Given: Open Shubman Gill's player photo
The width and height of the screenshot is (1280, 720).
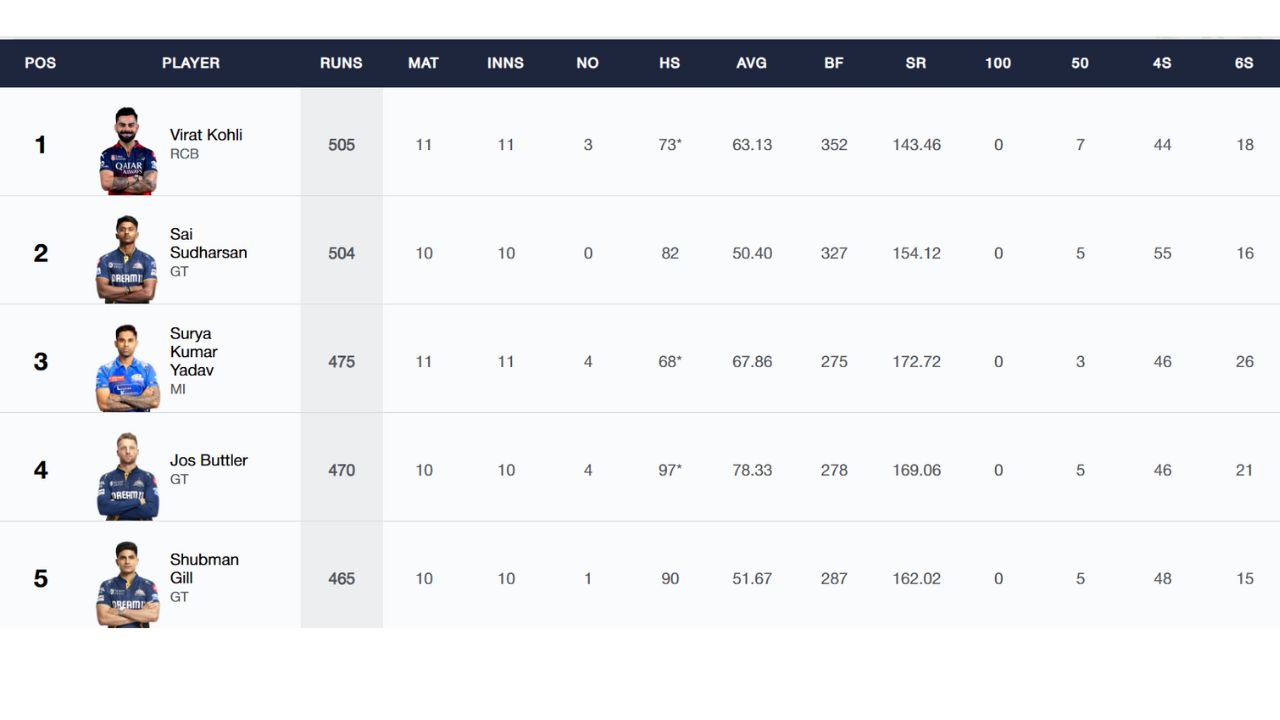Looking at the screenshot, I should coord(127,584).
